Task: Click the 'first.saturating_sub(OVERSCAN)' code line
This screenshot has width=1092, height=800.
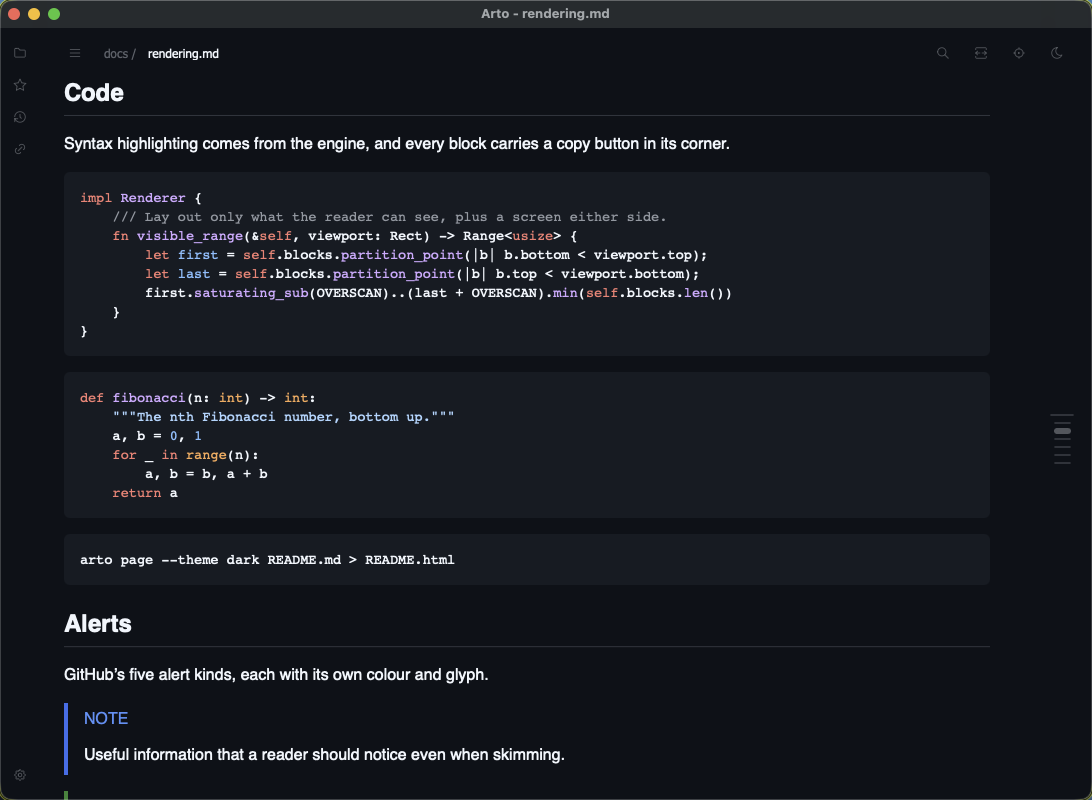Action: click(439, 293)
